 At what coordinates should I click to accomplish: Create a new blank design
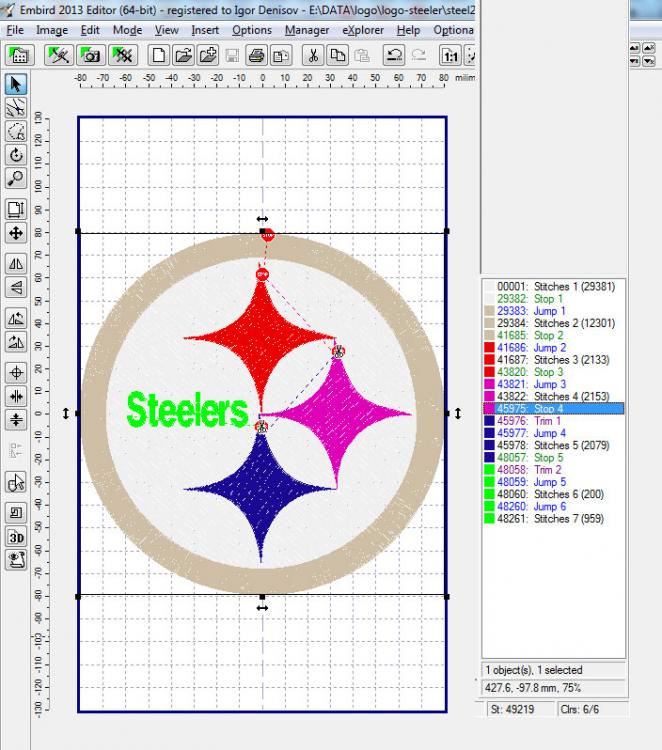click(158, 55)
